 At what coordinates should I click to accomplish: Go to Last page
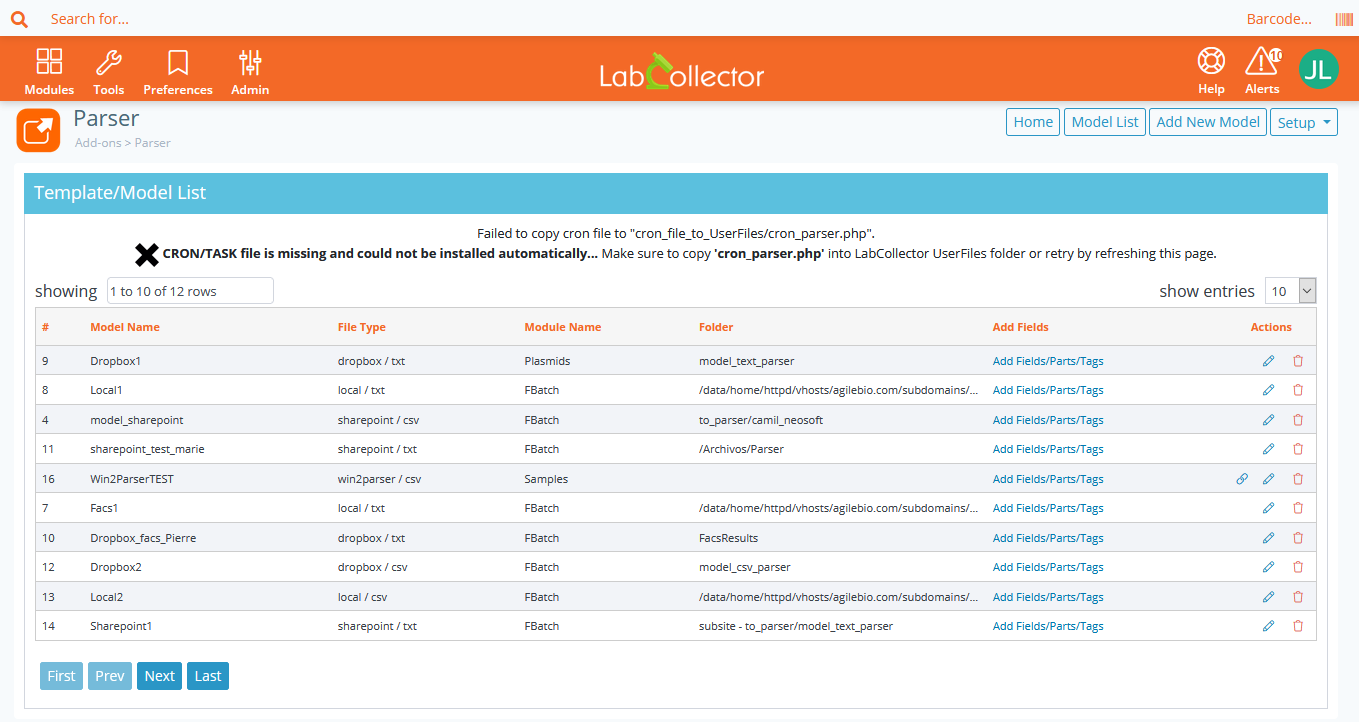(x=208, y=676)
